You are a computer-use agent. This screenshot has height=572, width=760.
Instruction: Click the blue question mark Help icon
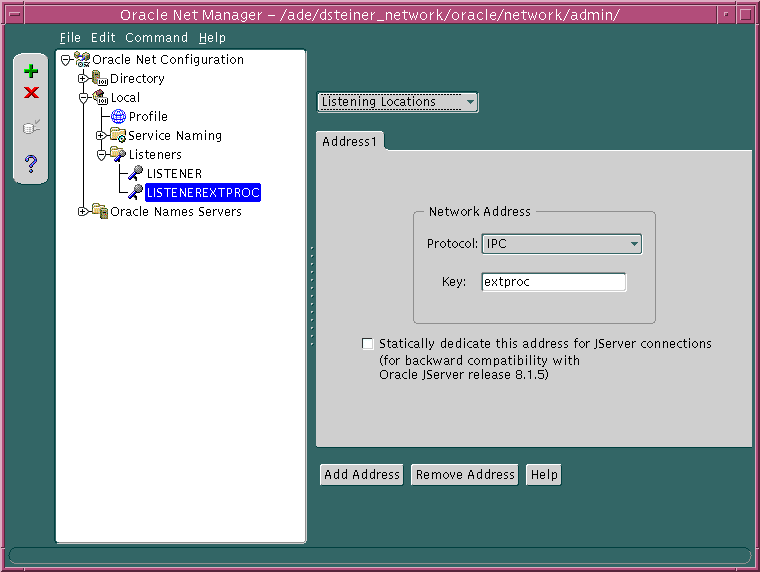pyautogui.click(x=31, y=164)
